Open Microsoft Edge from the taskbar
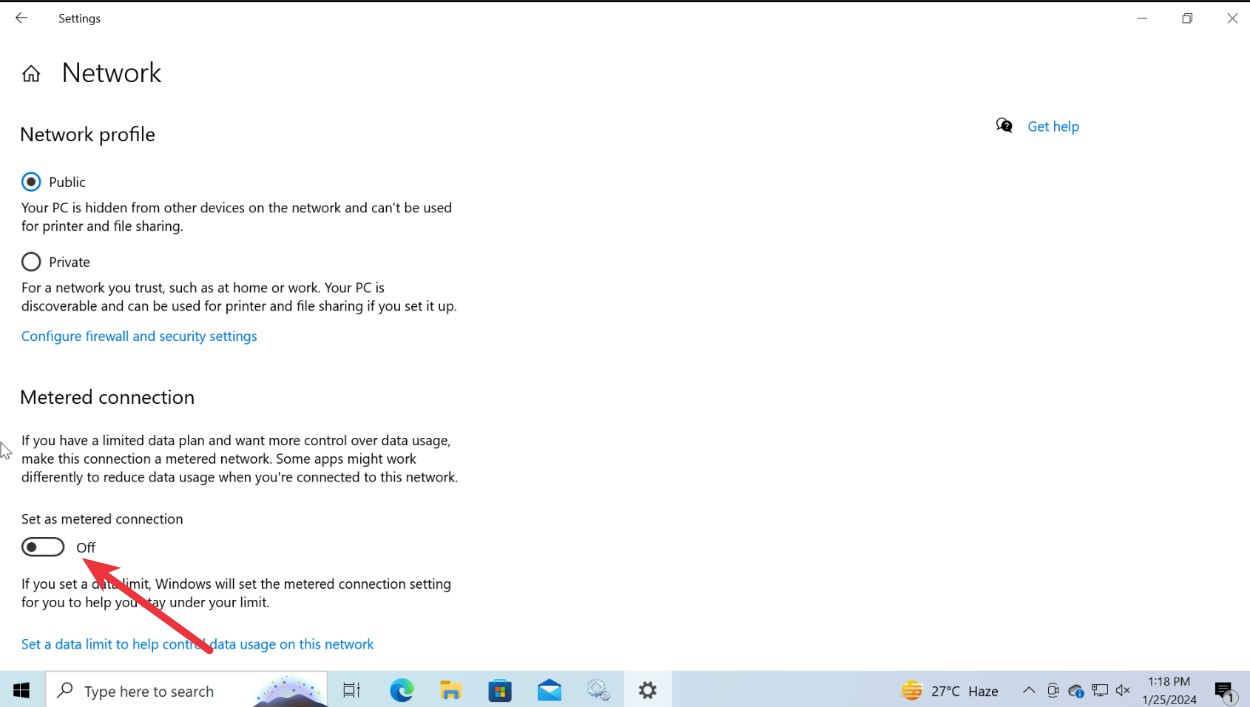The height and width of the screenshot is (707, 1250). tap(401, 690)
